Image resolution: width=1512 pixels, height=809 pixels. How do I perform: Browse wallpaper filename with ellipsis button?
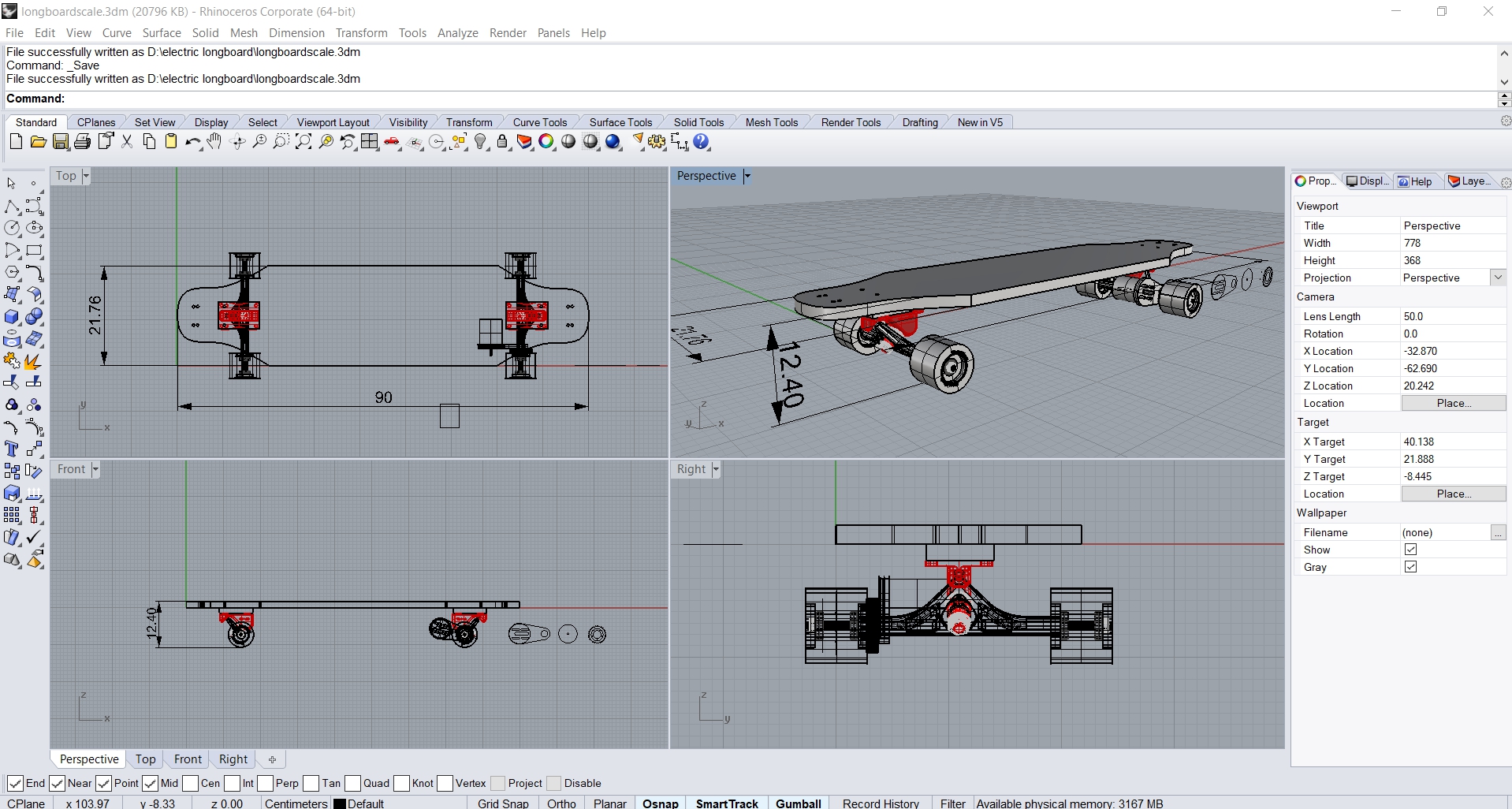click(x=1498, y=533)
